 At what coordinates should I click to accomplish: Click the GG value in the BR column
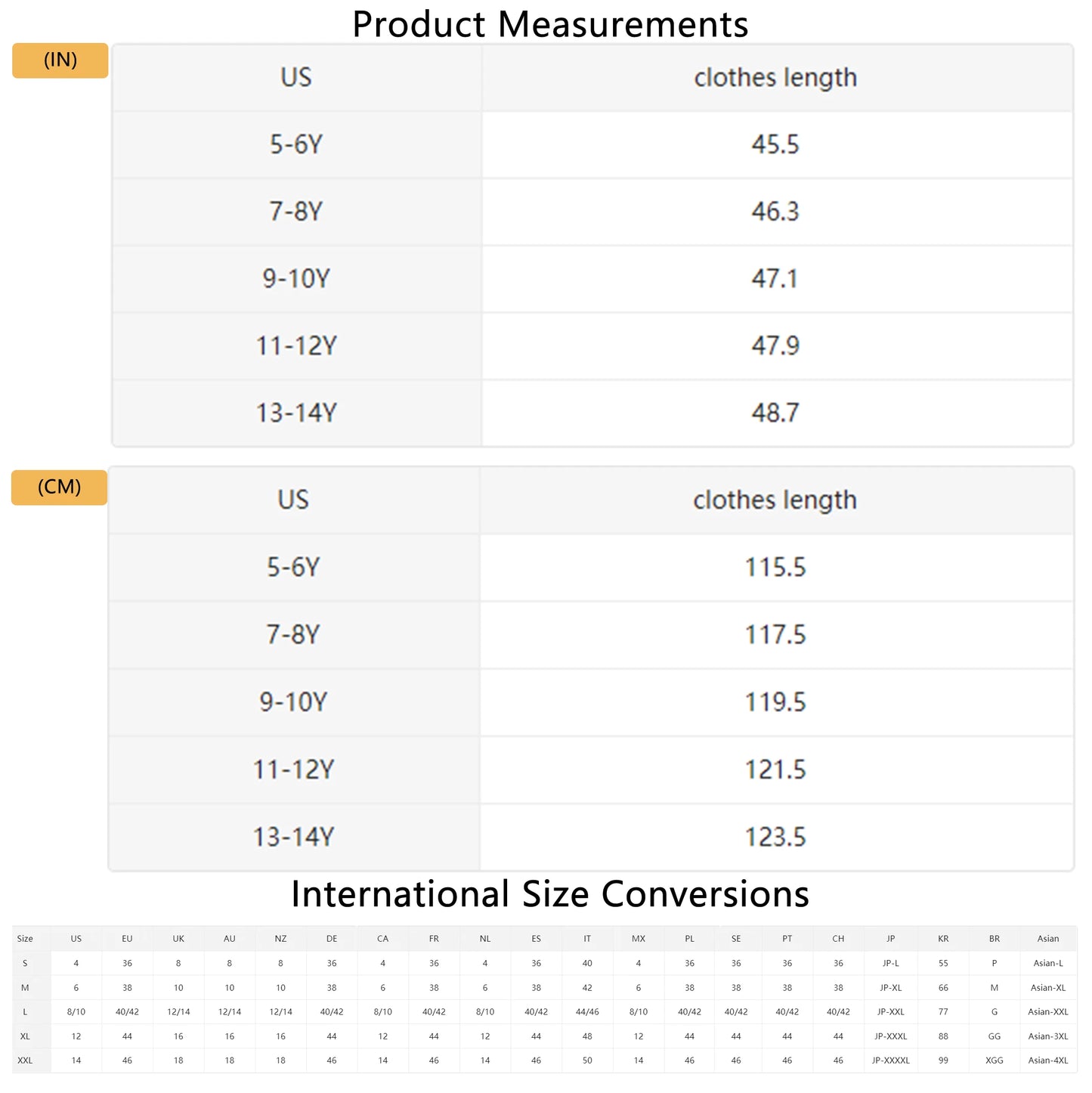tap(995, 1036)
